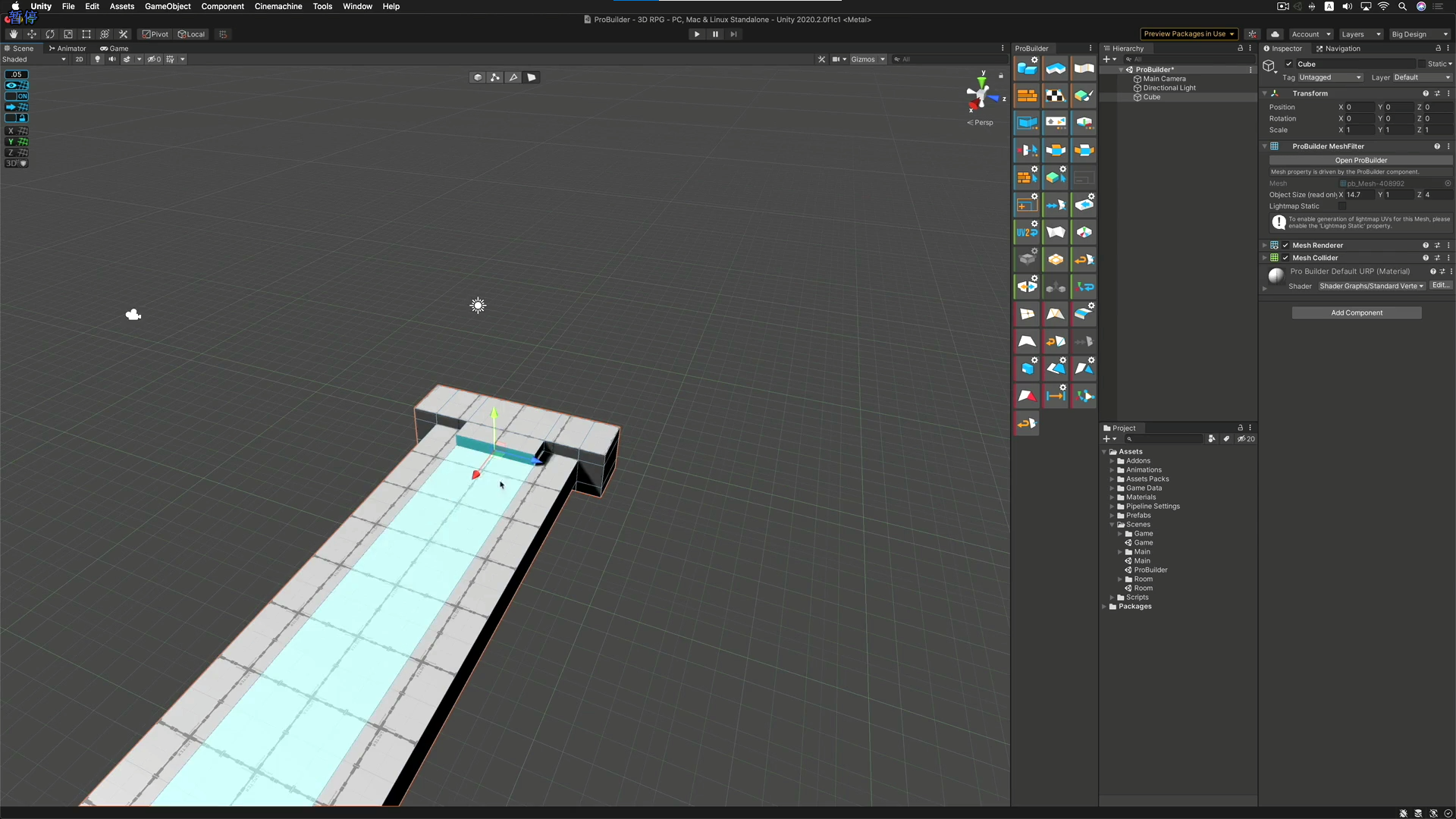
Task: Select Main Camera in the Hierarchy
Action: click(1164, 78)
